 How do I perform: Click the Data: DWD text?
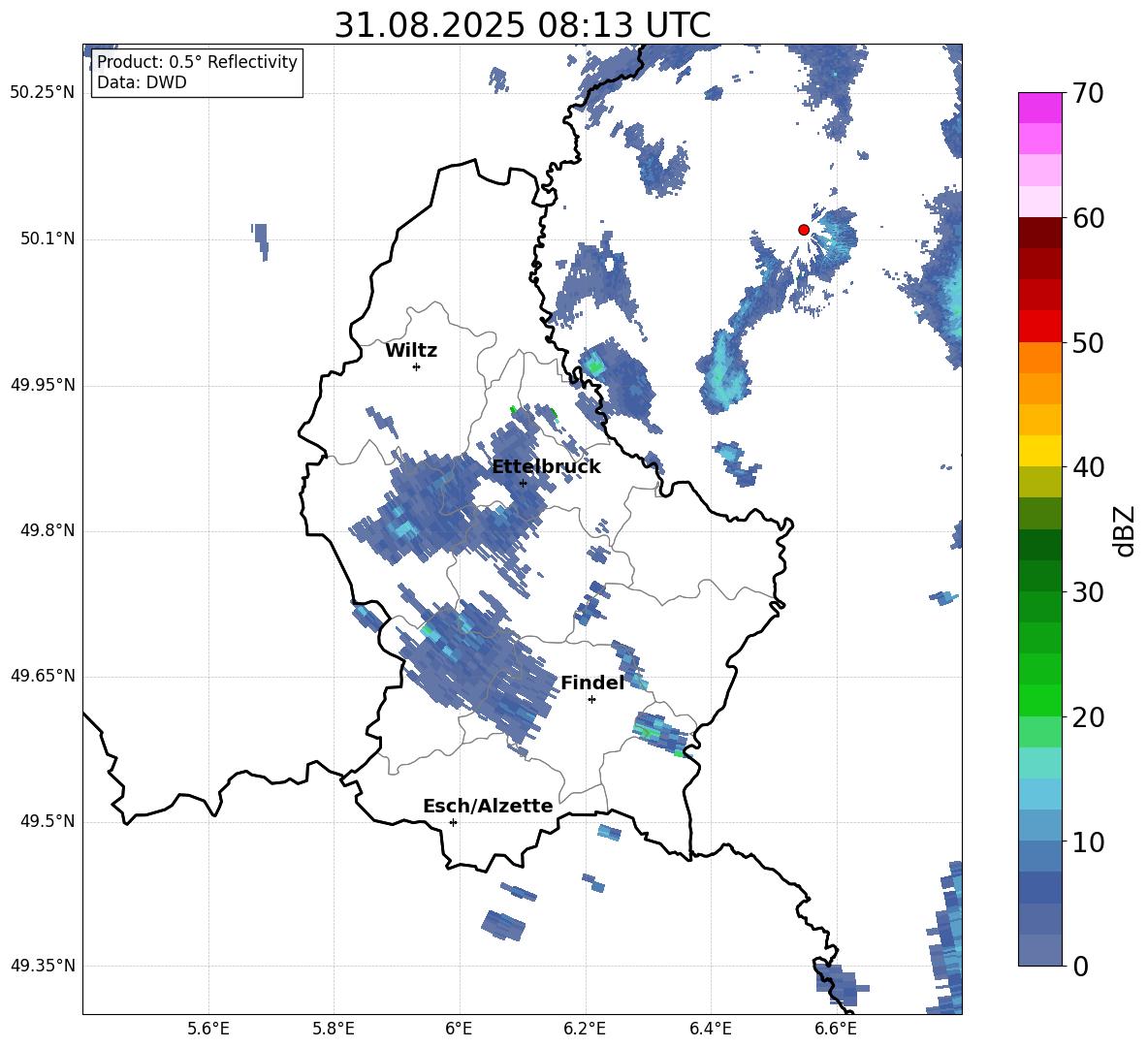[142, 82]
